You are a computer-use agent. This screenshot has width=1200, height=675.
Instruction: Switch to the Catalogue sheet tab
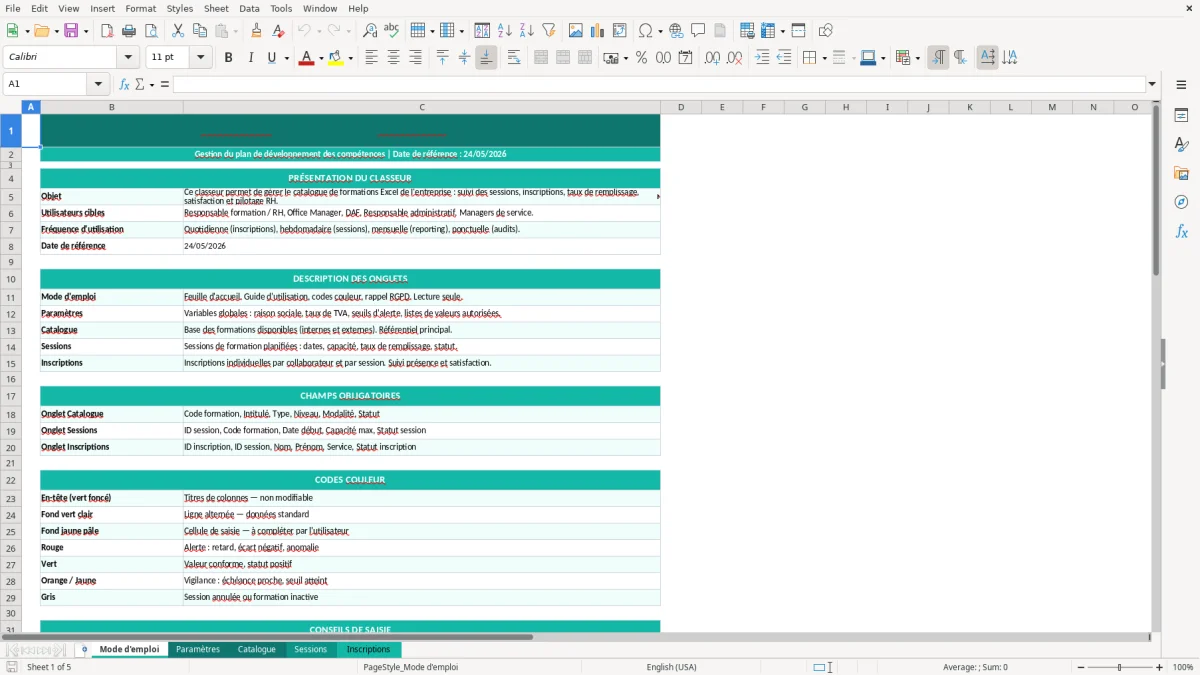coord(257,649)
